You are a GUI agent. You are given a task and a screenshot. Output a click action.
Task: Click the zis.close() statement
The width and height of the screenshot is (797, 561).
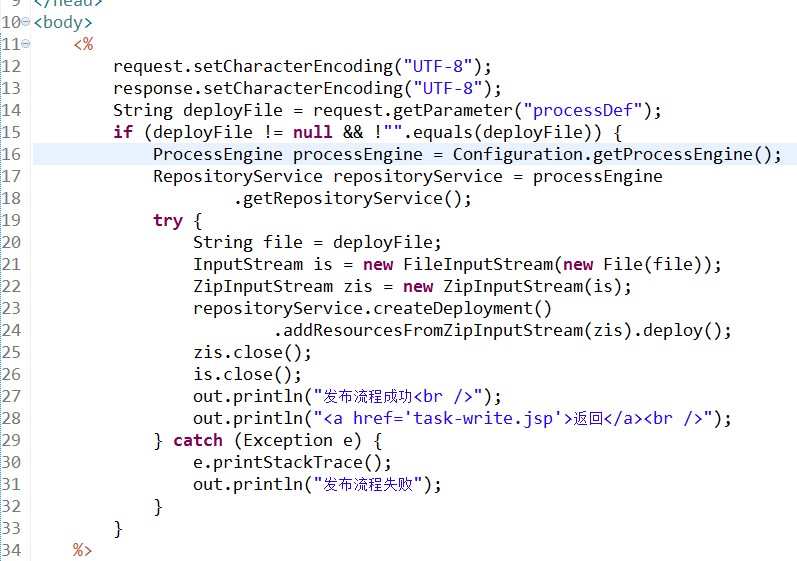[x=252, y=352]
